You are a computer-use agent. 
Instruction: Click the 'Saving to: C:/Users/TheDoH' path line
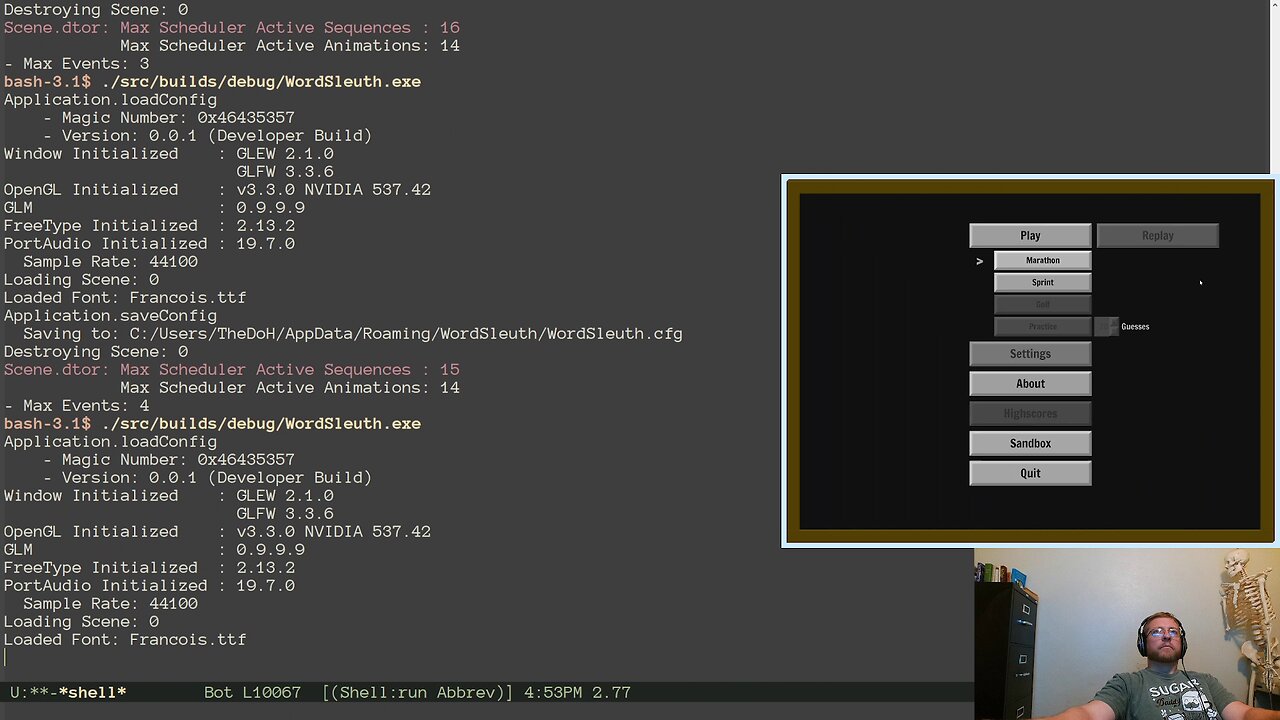coord(352,334)
